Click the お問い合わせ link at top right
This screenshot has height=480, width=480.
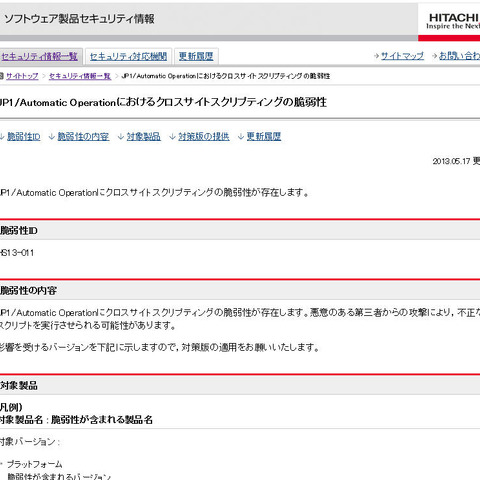(x=459, y=56)
